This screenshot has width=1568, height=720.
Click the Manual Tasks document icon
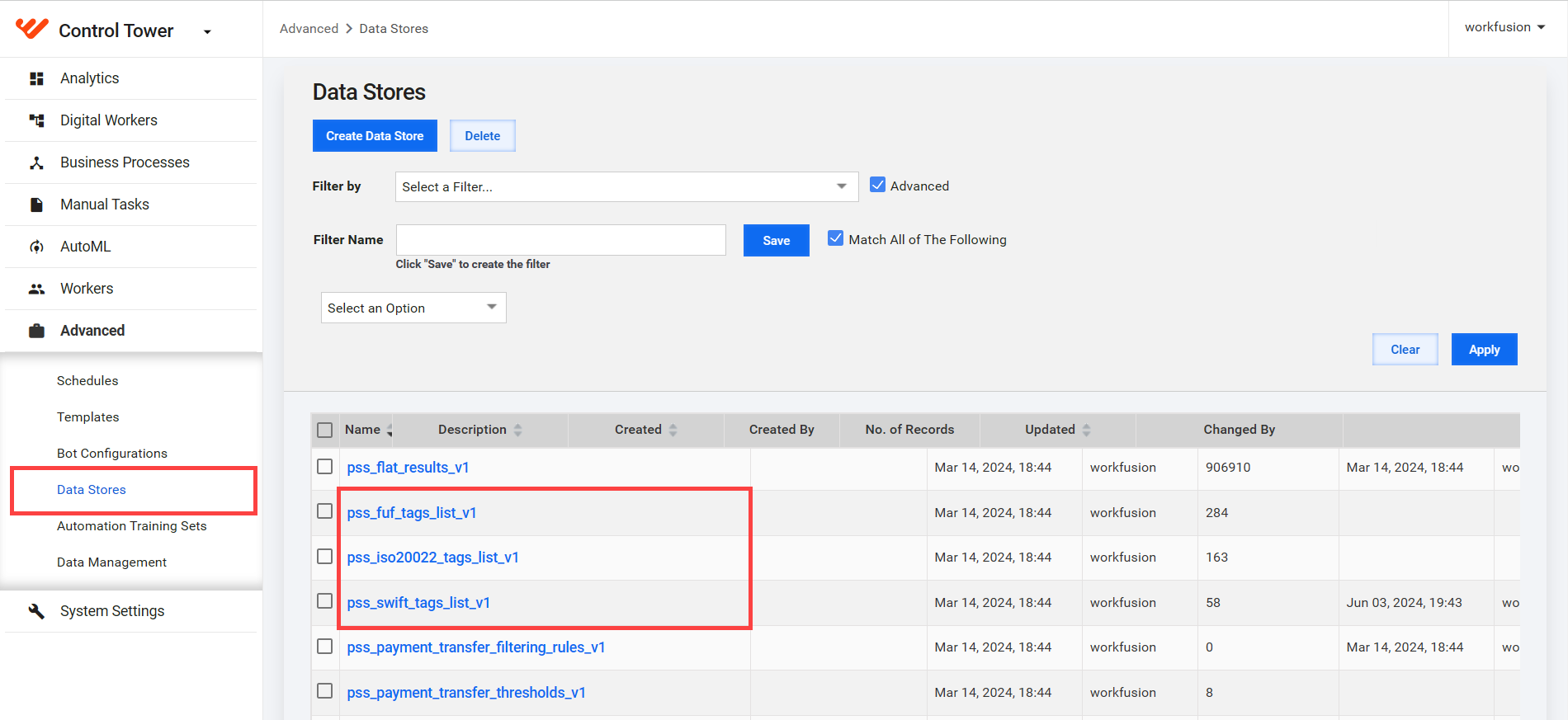[36, 205]
